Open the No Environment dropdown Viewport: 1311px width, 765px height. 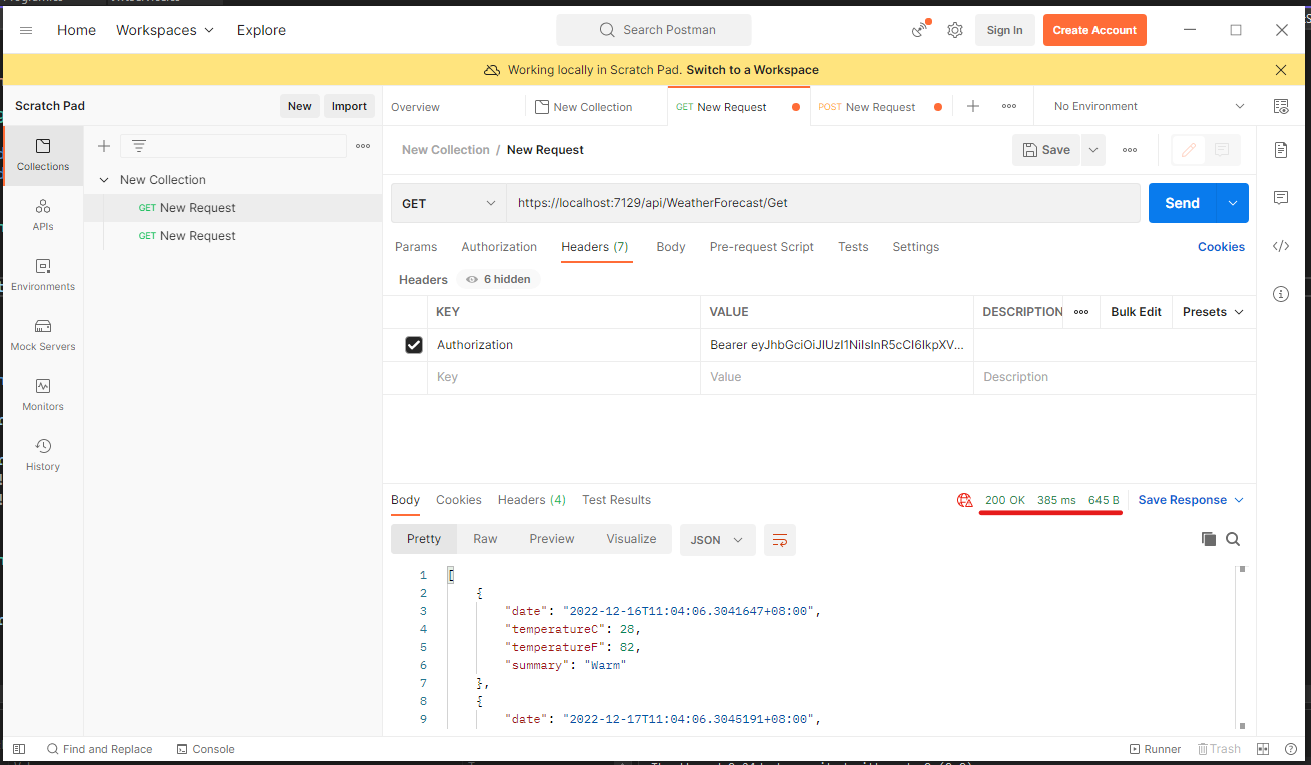pos(1149,106)
